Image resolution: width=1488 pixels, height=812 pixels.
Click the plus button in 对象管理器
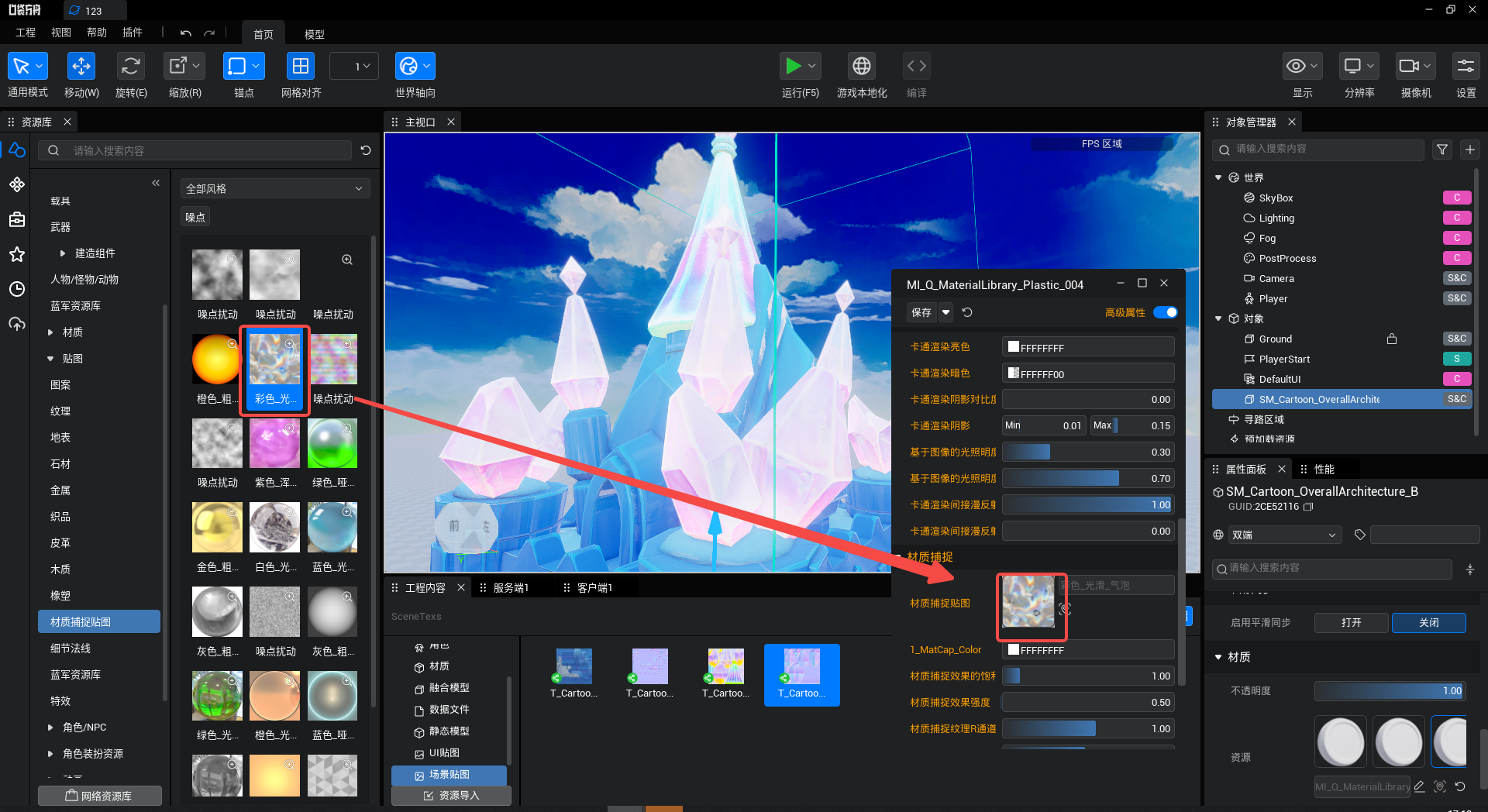1470,150
